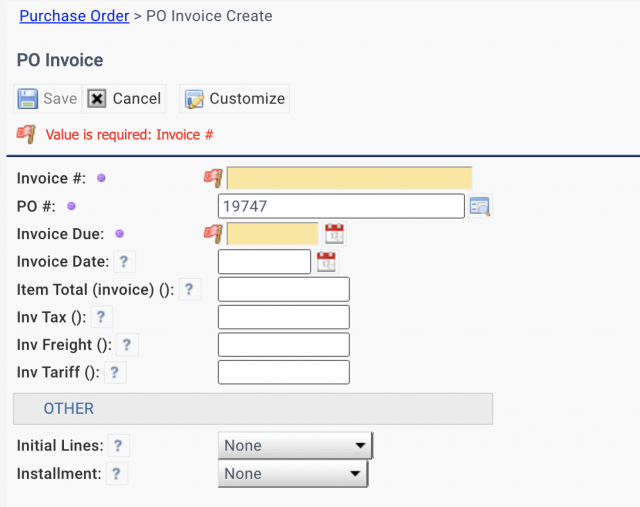The height and width of the screenshot is (507, 640).
Task: Click help icon beside Initial Lines
Action: pyautogui.click(x=119, y=446)
